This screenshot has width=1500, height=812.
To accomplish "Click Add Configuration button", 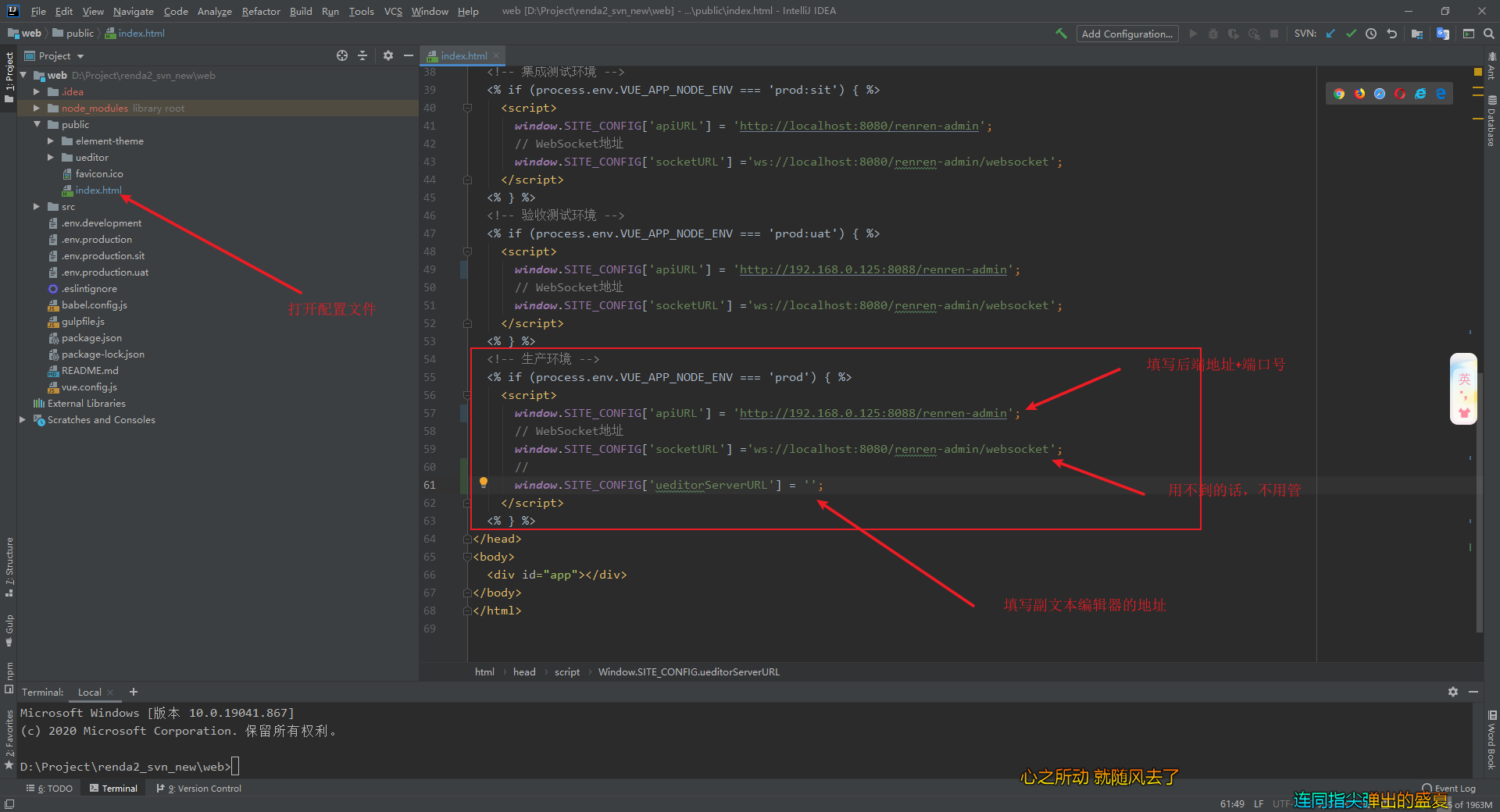I will coord(1127,34).
